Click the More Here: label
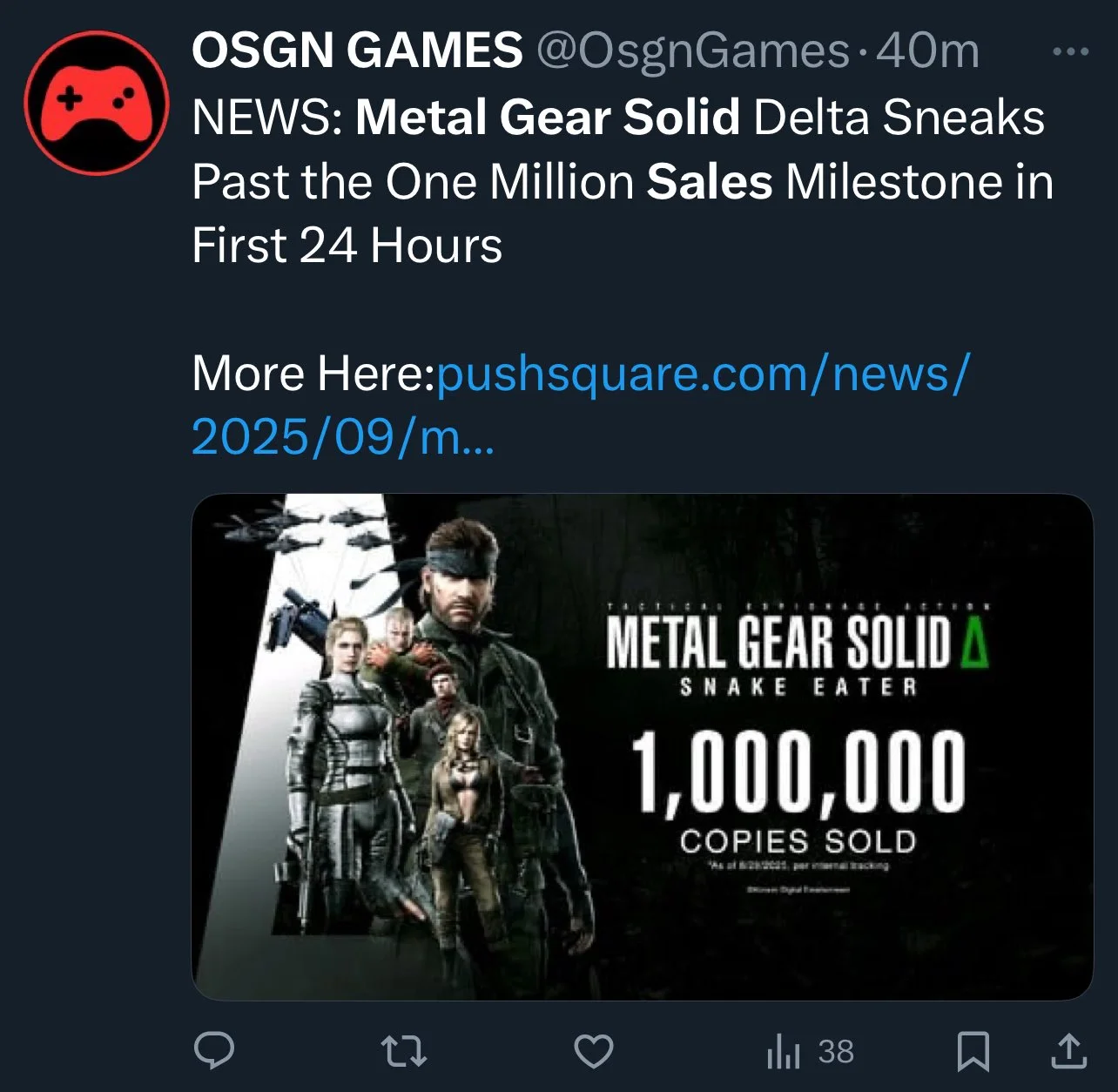The height and width of the screenshot is (1092, 1118). [x=313, y=374]
